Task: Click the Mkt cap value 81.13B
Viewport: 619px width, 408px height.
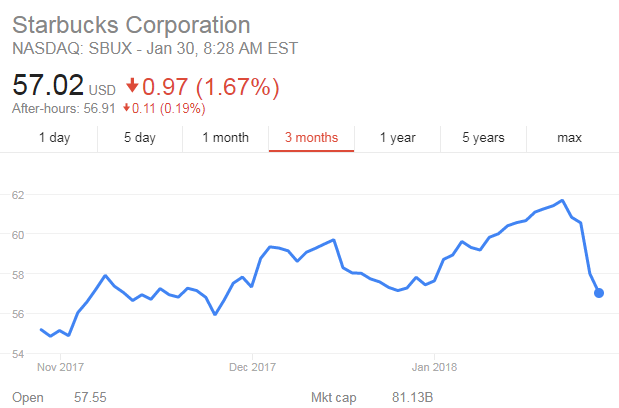Action: point(412,398)
